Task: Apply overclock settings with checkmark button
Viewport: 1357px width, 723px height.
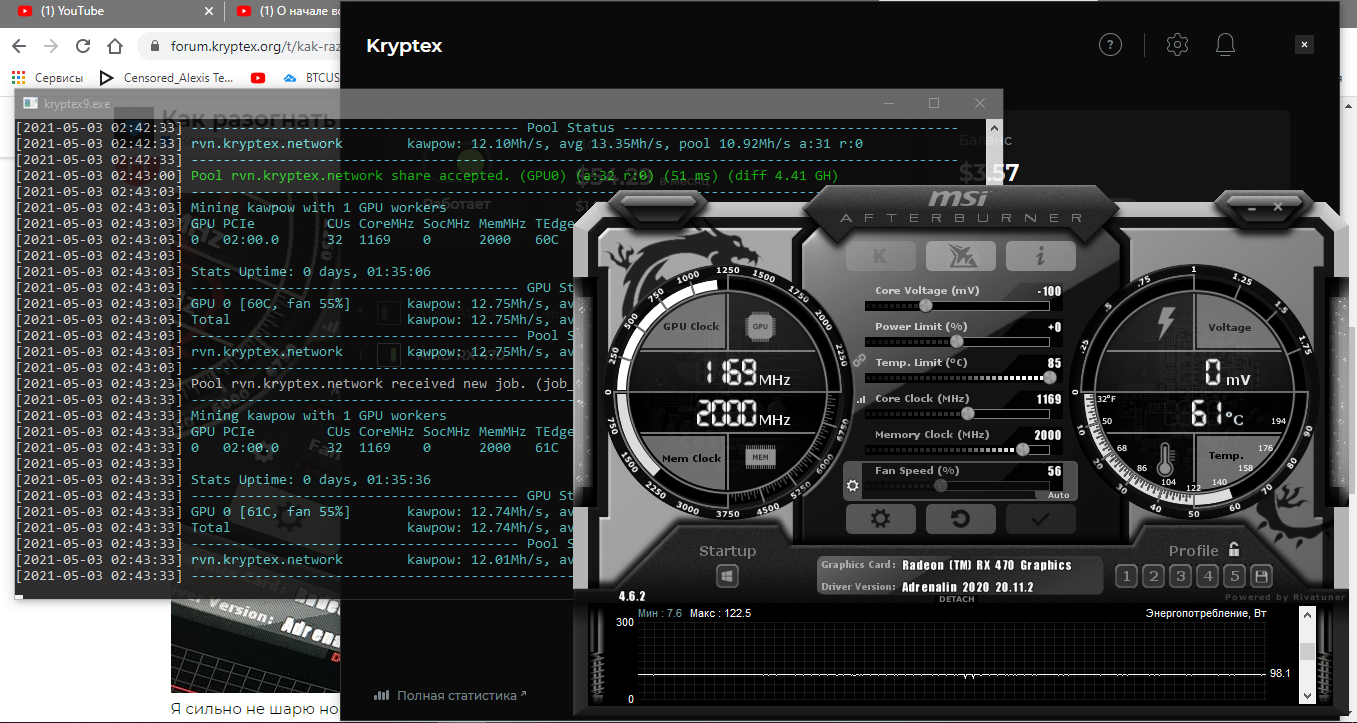Action: [1040, 519]
